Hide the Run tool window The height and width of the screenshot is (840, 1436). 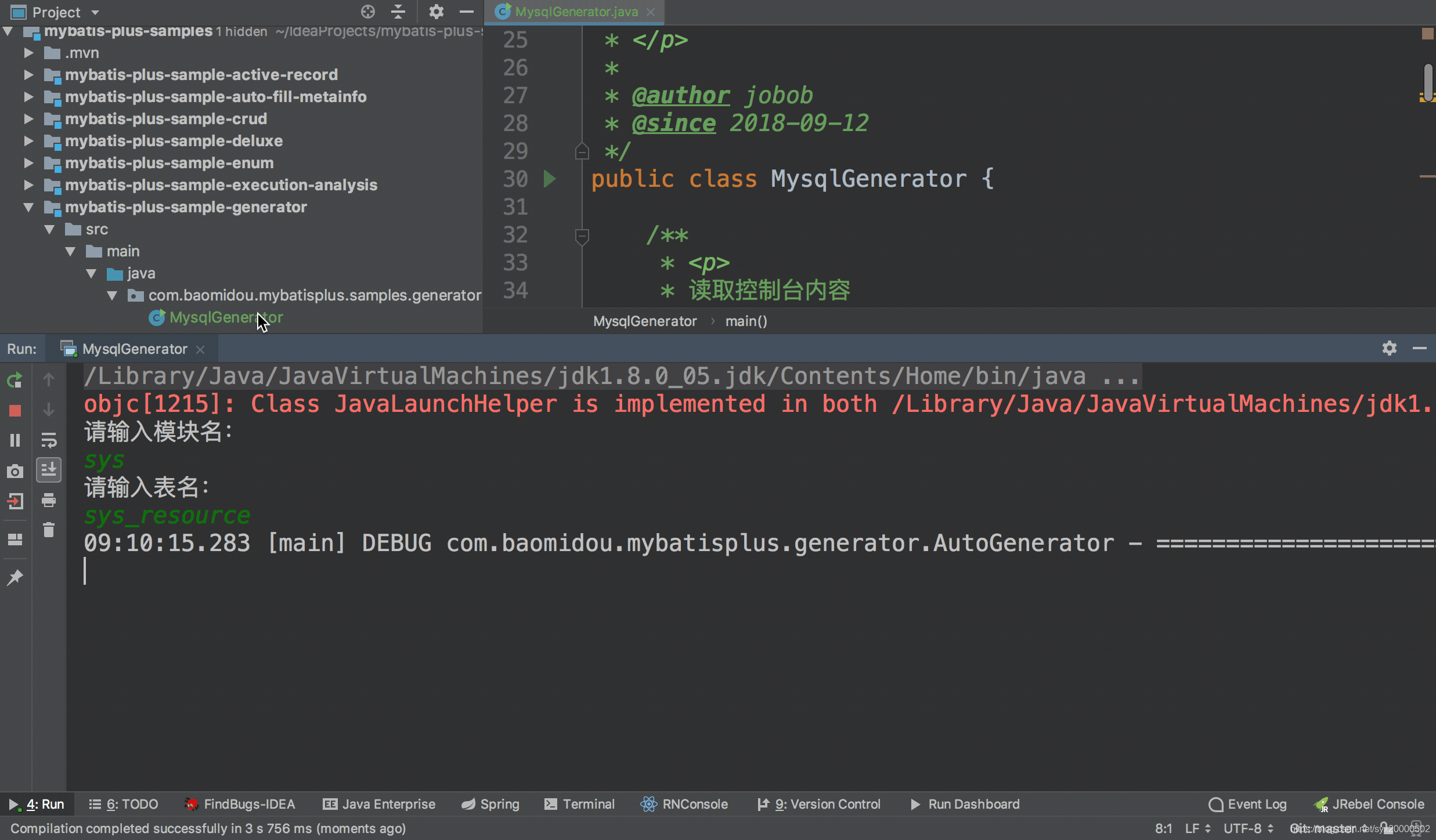click(1420, 348)
